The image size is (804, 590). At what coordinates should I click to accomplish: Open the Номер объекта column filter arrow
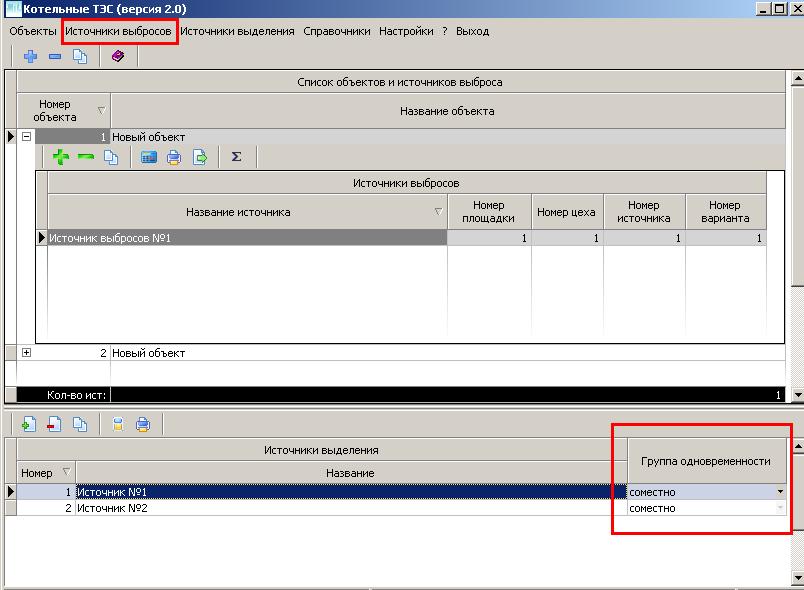101,110
